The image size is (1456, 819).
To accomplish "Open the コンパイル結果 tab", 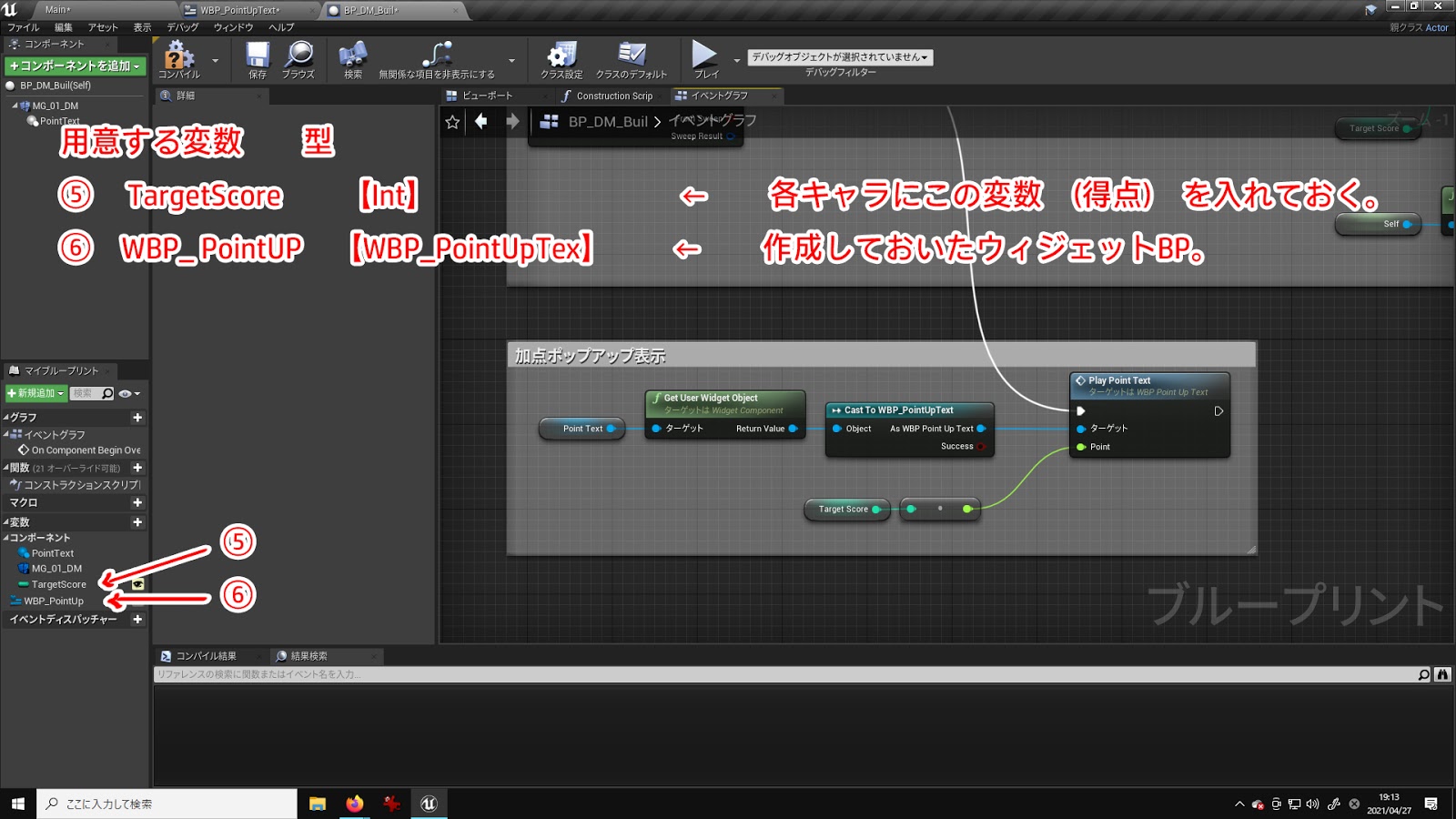I will coord(206,656).
